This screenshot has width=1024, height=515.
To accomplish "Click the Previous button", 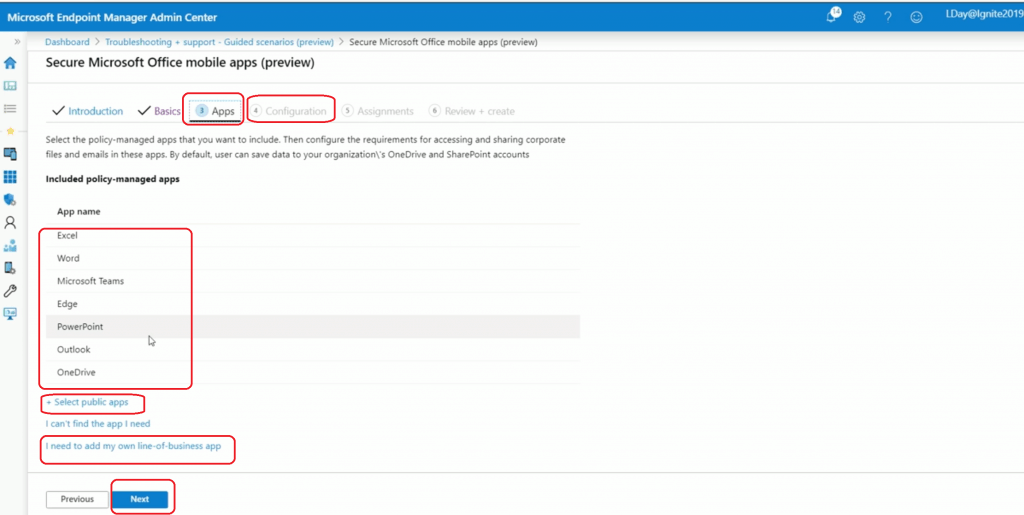I will (77, 499).
